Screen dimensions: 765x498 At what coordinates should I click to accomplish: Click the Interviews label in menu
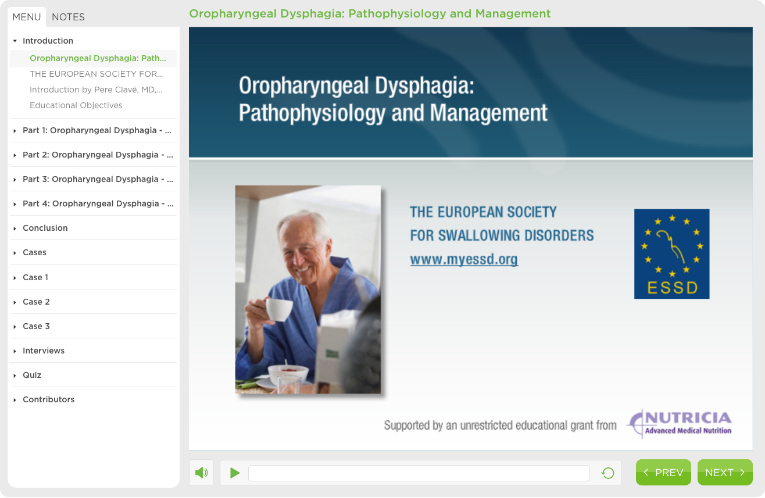[x=43, y=351]
